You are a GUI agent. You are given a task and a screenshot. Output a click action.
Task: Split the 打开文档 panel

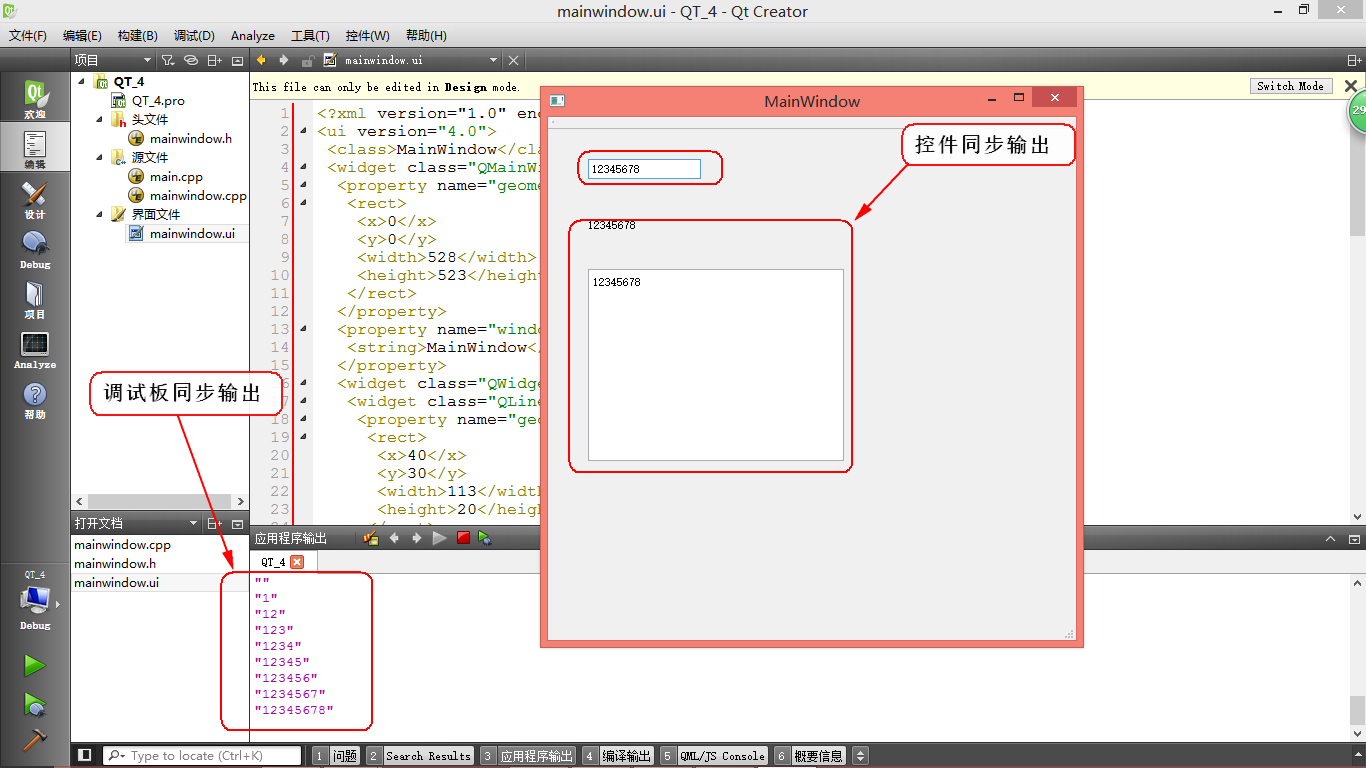pyautogui.click(x=215, y=523)
